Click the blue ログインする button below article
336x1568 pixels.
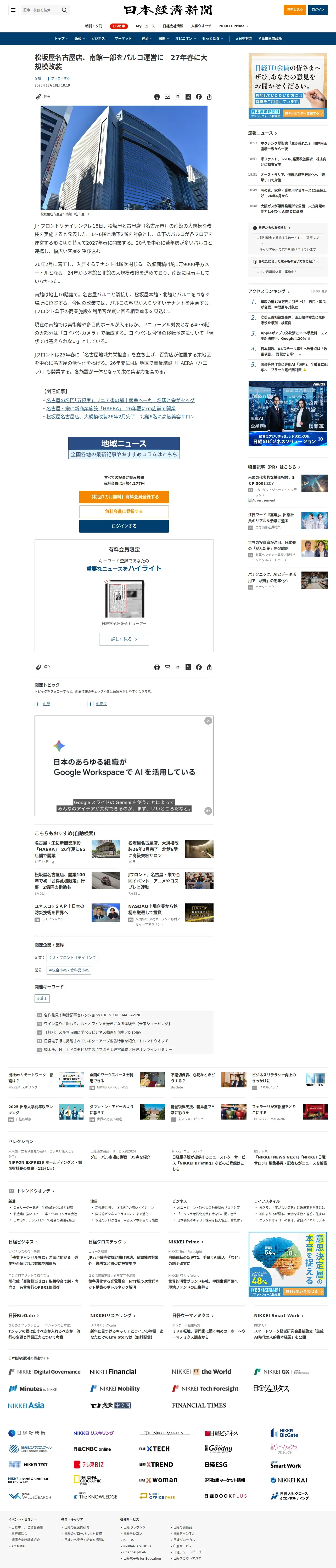(x=124, y=526)
